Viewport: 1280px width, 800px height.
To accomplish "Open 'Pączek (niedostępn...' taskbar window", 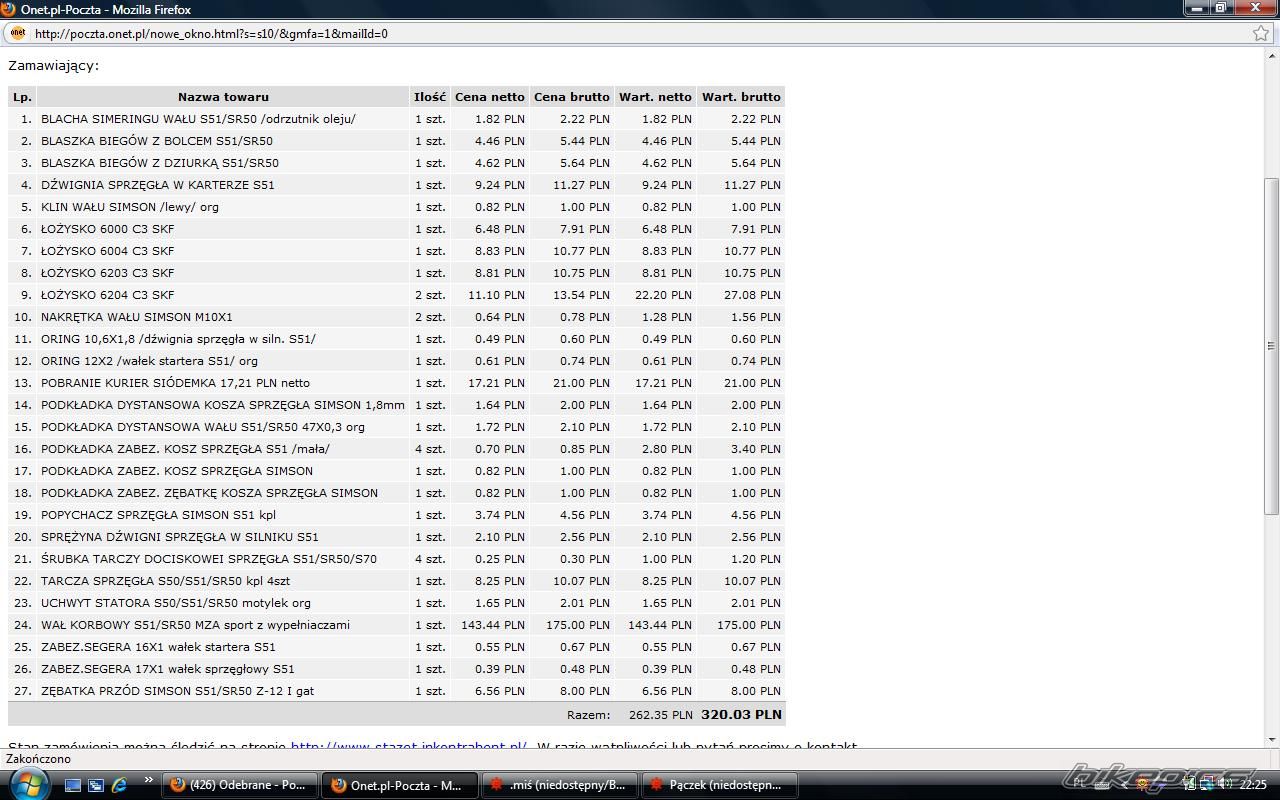I will pyautogui.click(x=719, y=785).
